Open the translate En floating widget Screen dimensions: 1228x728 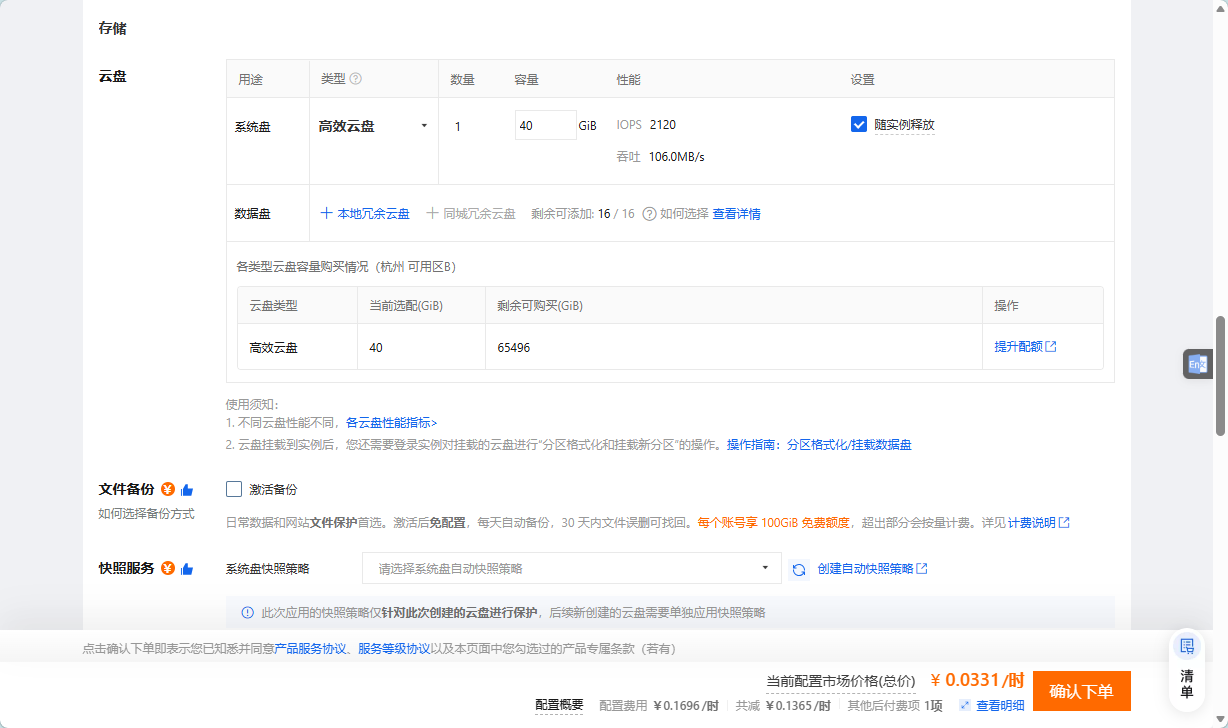pyautogui.click(x=1197, y=365)
